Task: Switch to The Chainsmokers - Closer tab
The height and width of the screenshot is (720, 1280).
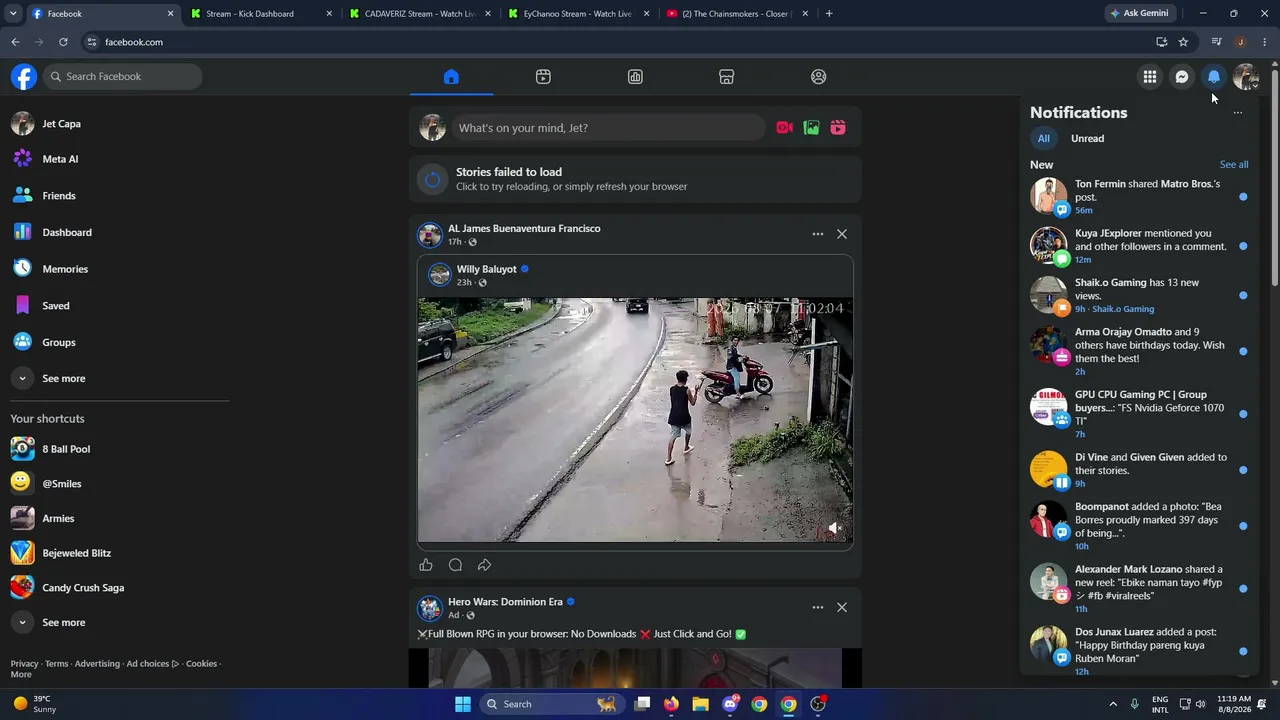Action: [x=737, y=14]
